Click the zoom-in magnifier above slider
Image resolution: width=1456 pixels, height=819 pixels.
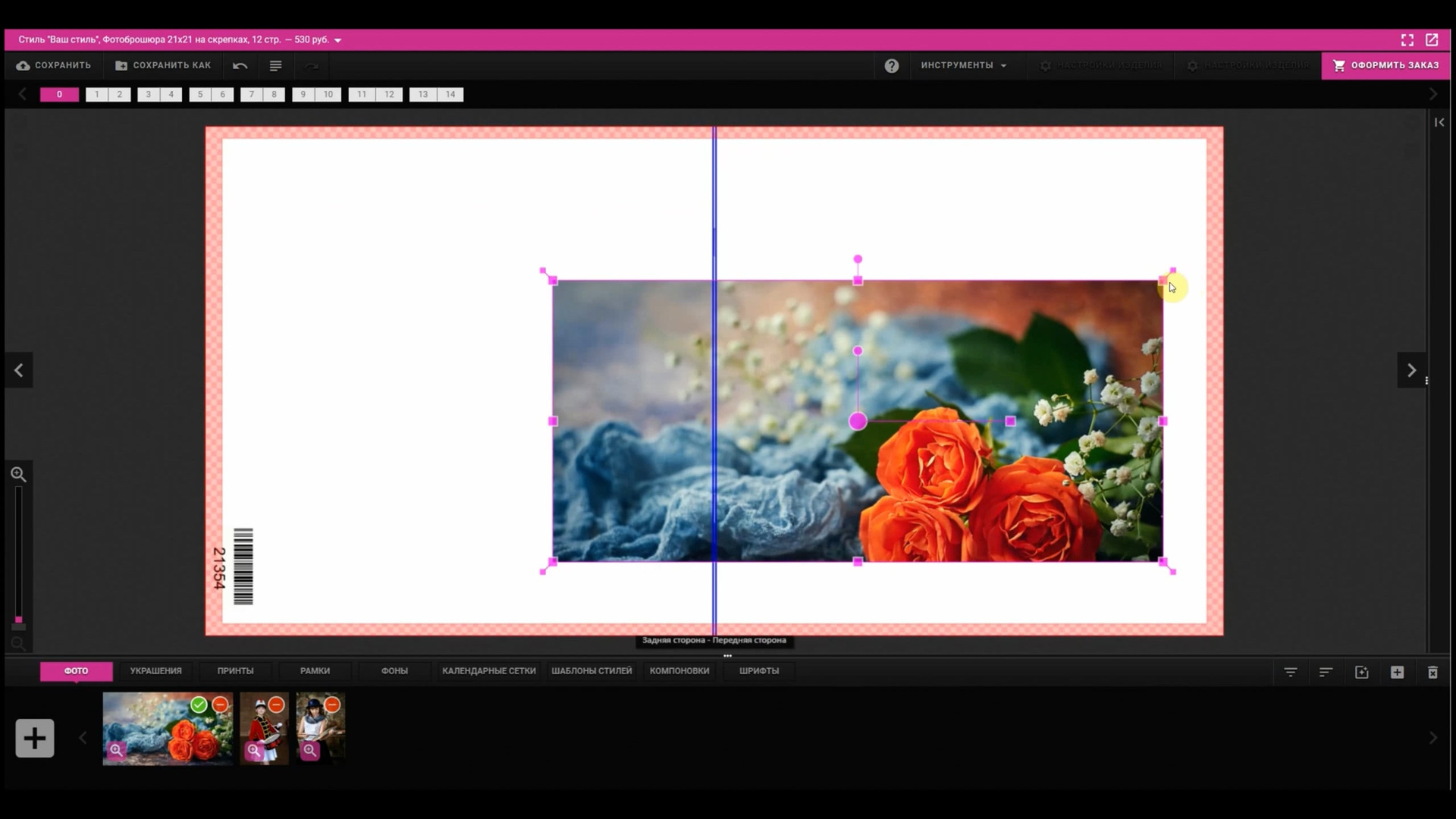point(19,475)
